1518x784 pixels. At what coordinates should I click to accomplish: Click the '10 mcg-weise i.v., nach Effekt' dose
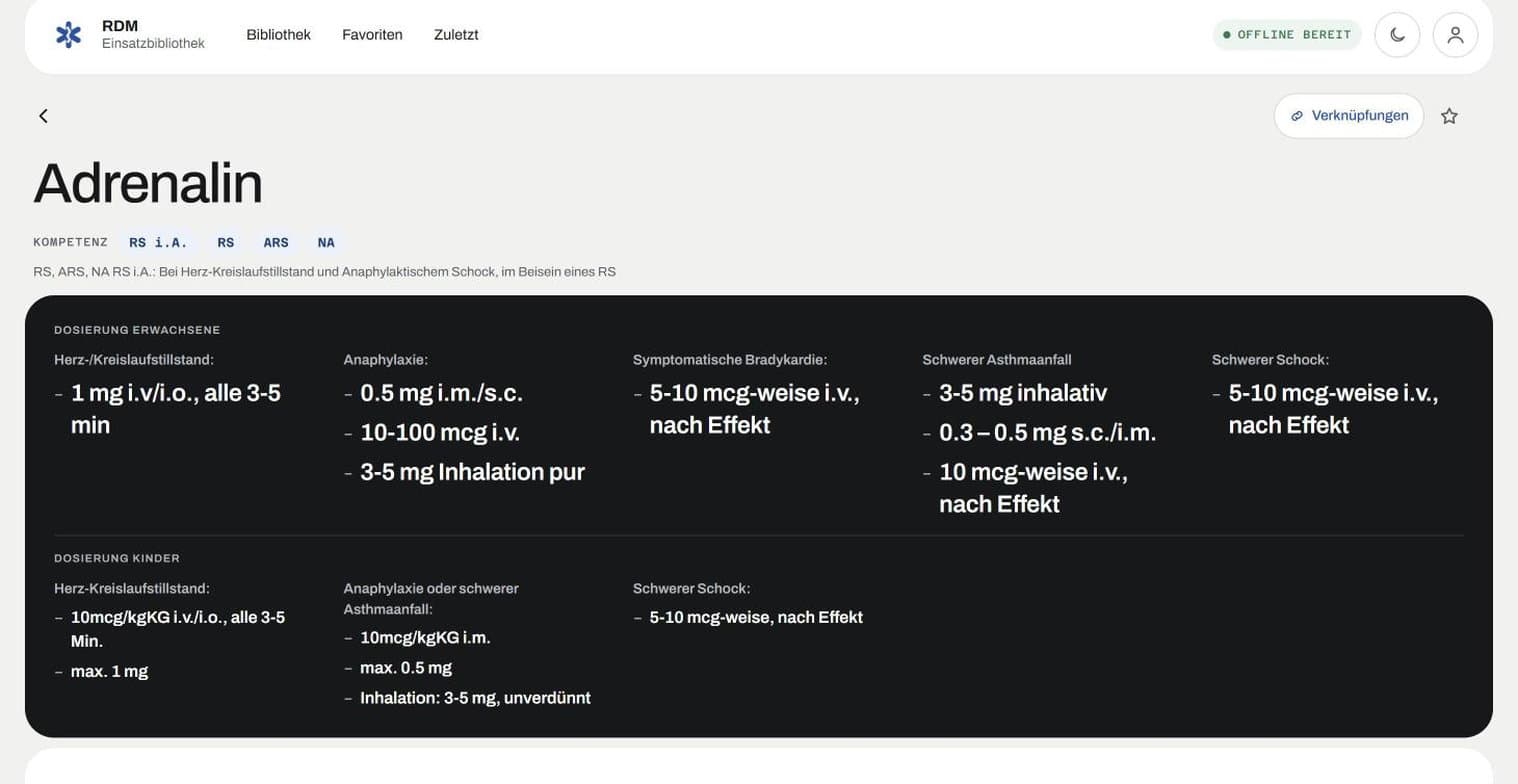(1034, 488)
